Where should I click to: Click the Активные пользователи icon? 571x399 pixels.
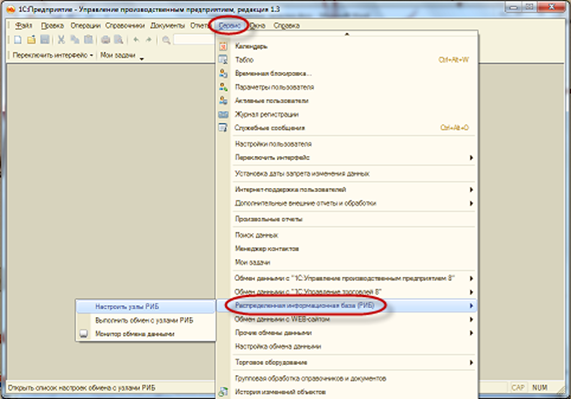(223, 100)
